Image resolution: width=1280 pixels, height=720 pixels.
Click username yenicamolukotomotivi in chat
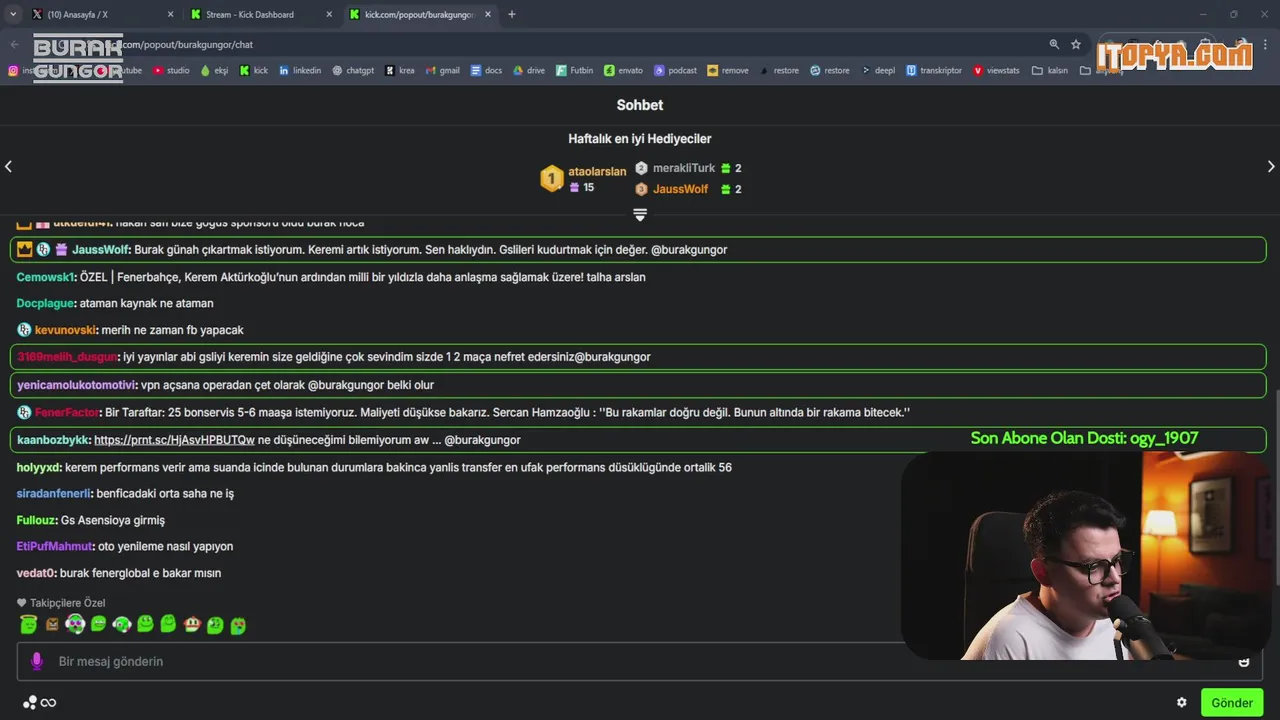click(76, 385)
